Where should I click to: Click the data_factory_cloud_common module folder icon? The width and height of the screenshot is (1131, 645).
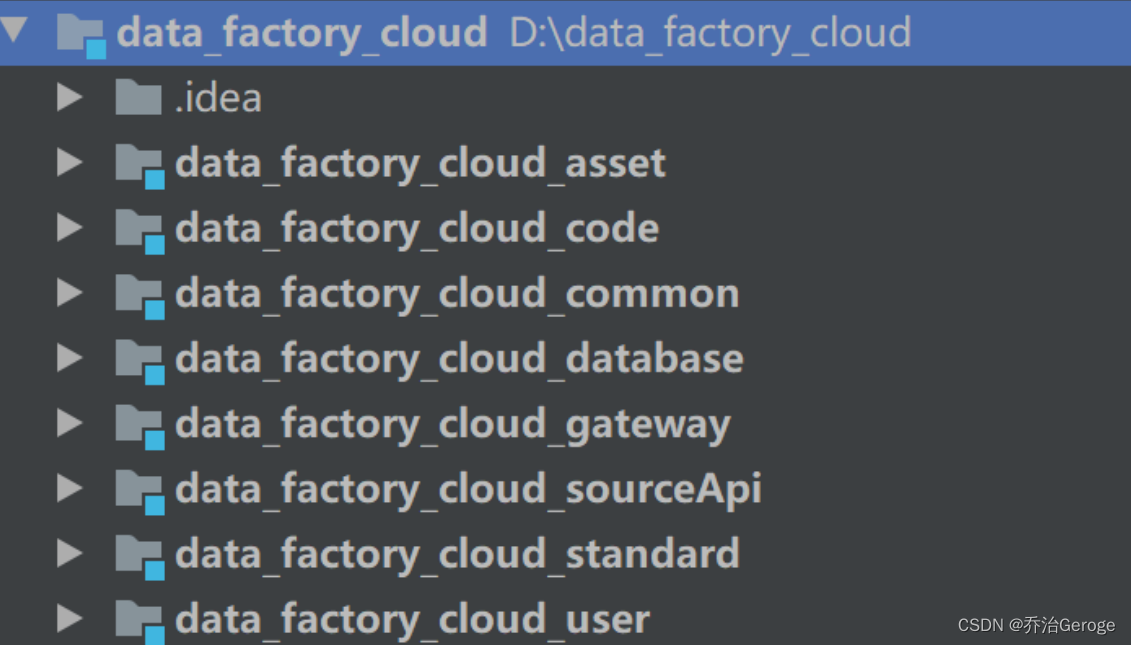coord(141,293)
